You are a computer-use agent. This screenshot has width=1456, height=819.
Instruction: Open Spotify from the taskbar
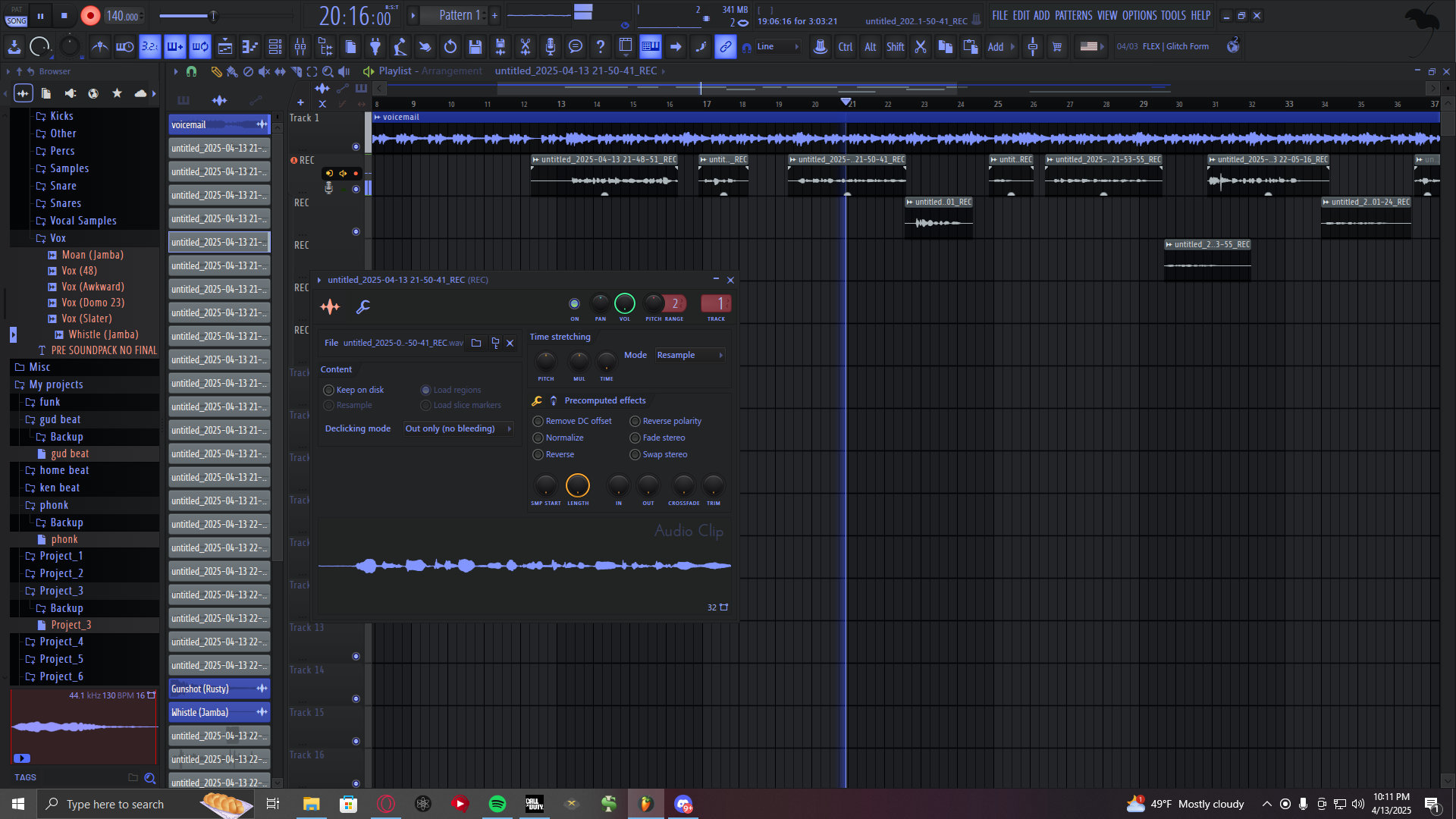click(x=497, y=804)
